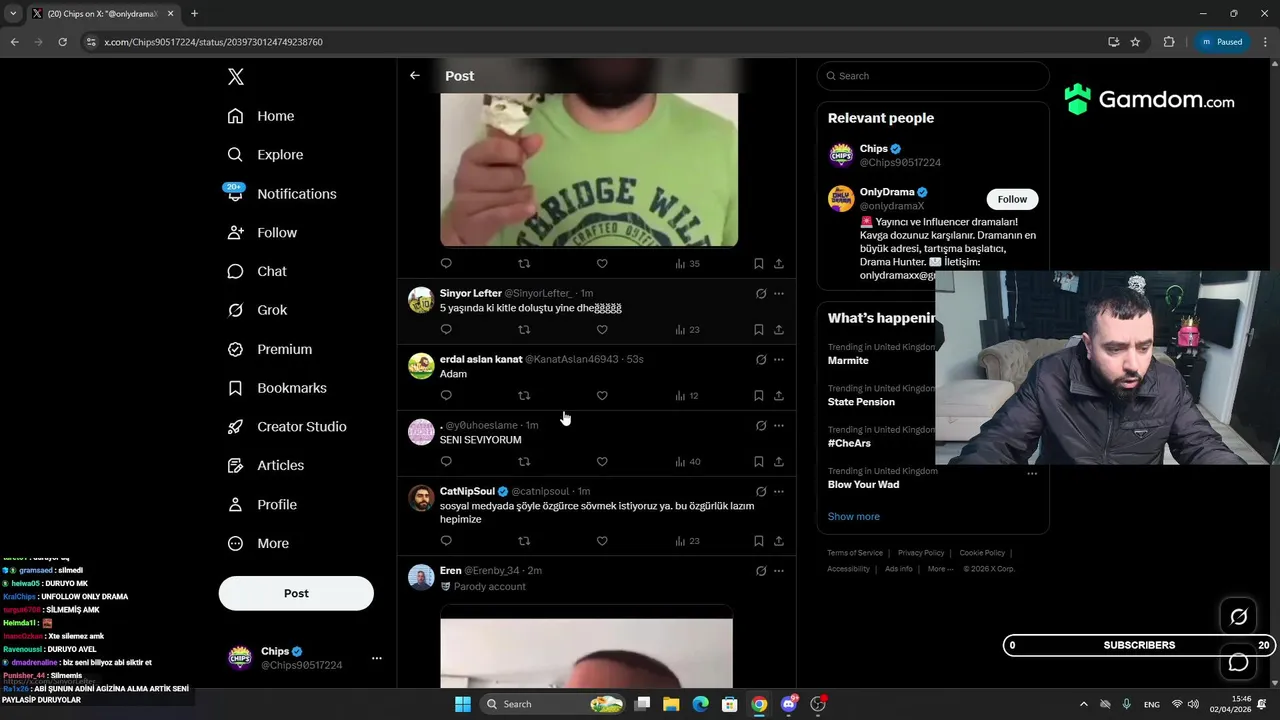
Task: Open the Marmite trending topic
Action: 848,361
